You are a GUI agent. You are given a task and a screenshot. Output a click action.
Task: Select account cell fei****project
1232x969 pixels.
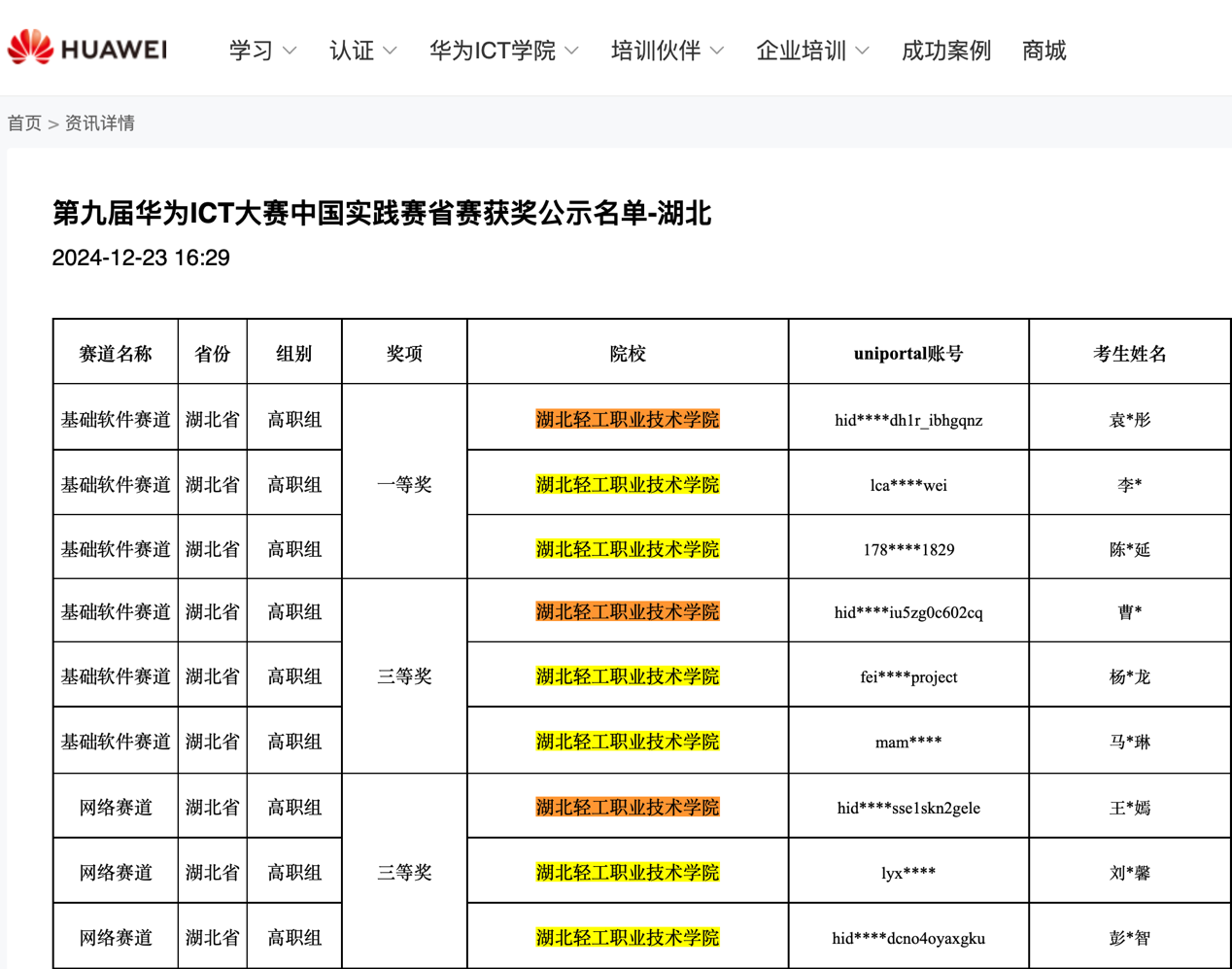pyautogui.click(x=907, y=676)
